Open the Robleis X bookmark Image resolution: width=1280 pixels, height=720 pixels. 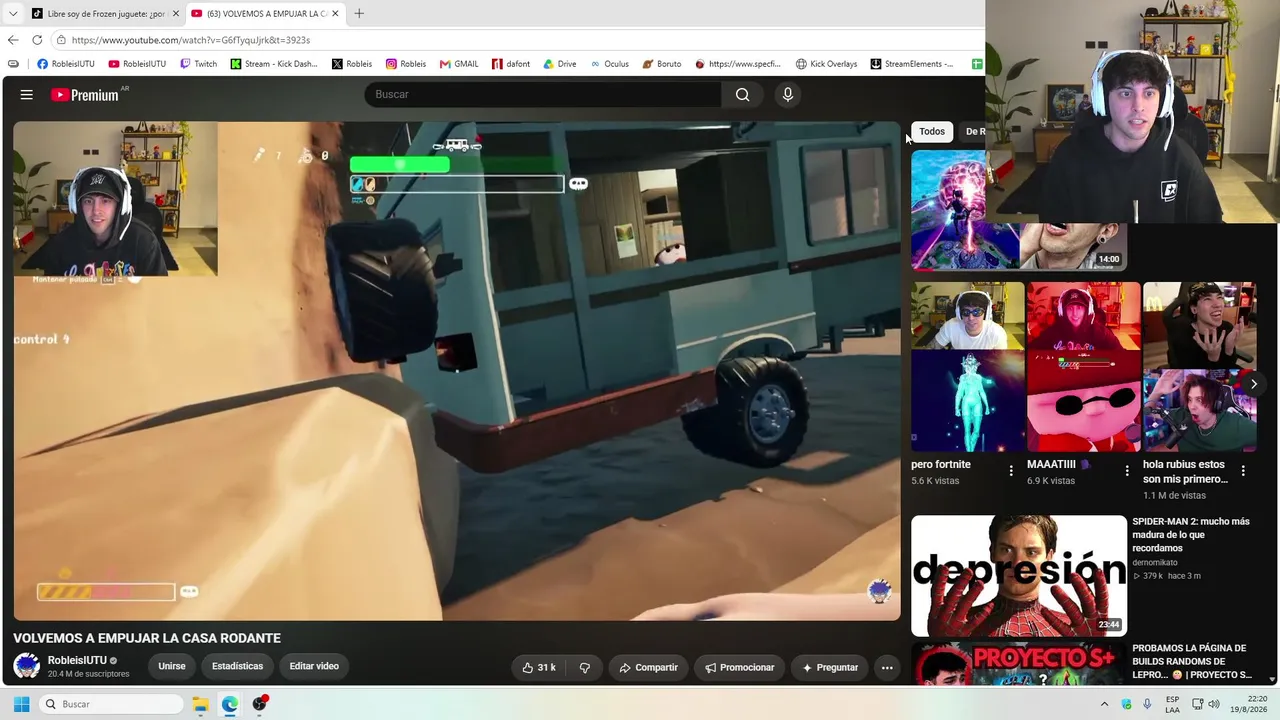[352, 64]
